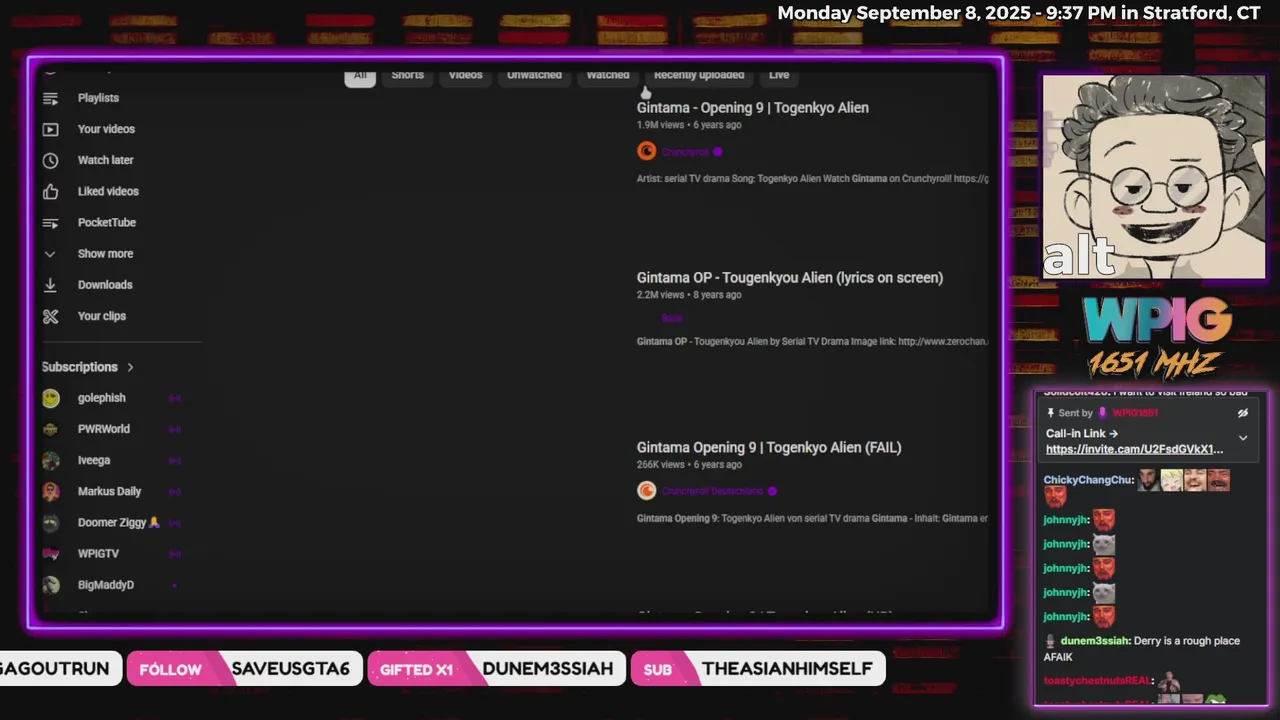Click first emote after ChickyChangChu
The width and height of the screenshot is (1280, 720).
(1147, 480)
